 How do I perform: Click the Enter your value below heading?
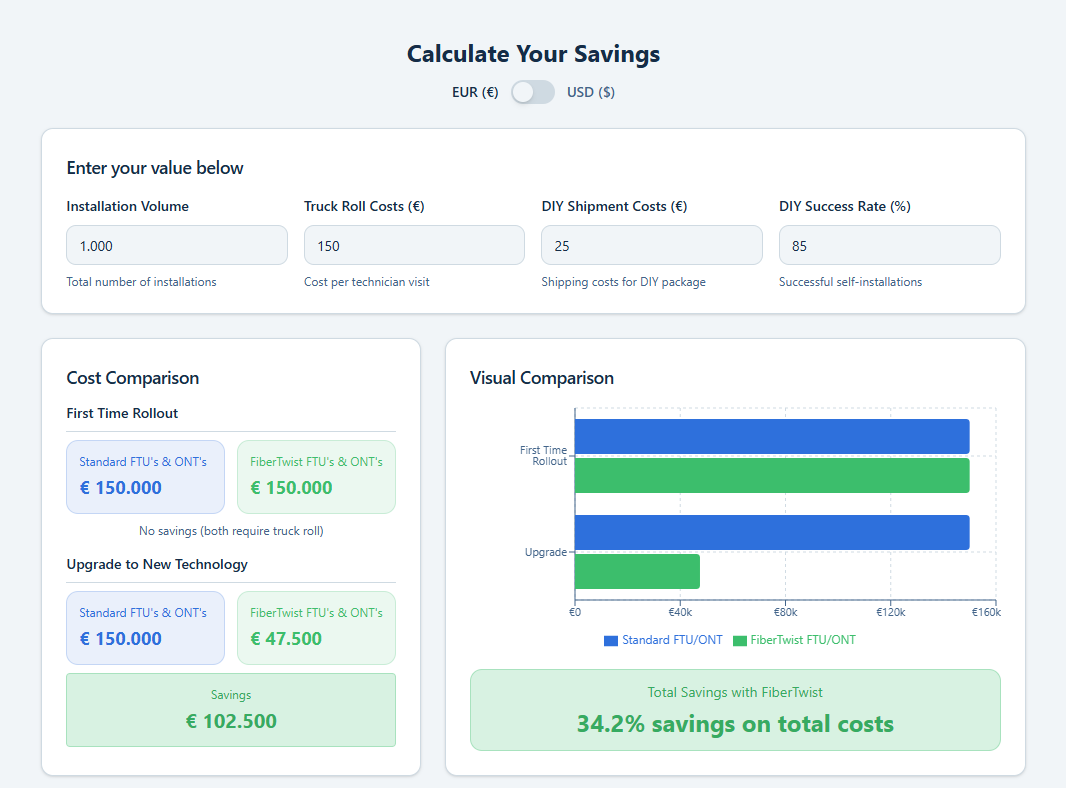(155, 168)
